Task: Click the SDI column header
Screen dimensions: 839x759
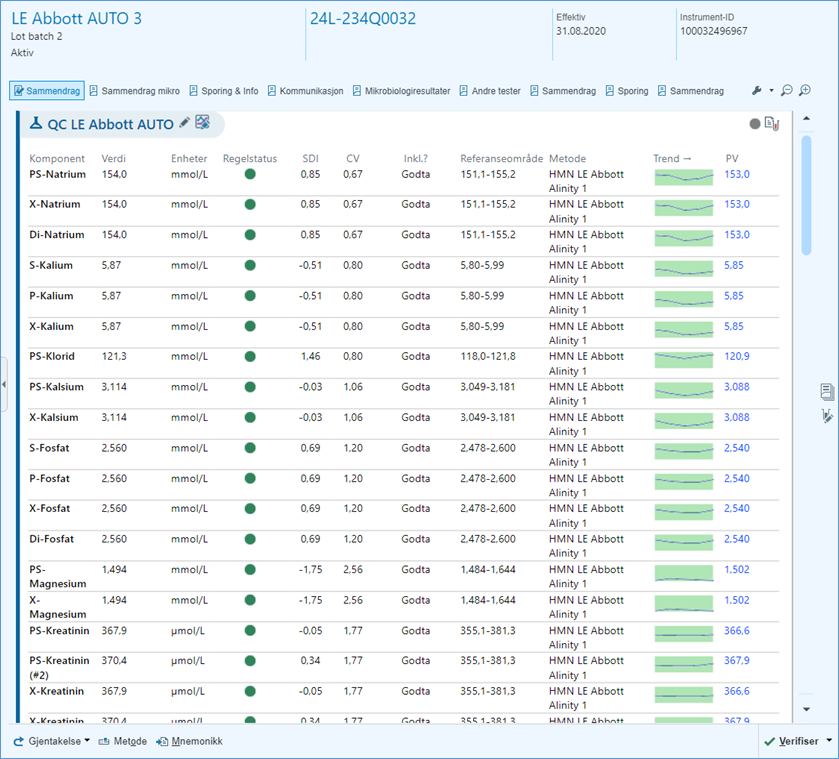Action: [310, 158]
